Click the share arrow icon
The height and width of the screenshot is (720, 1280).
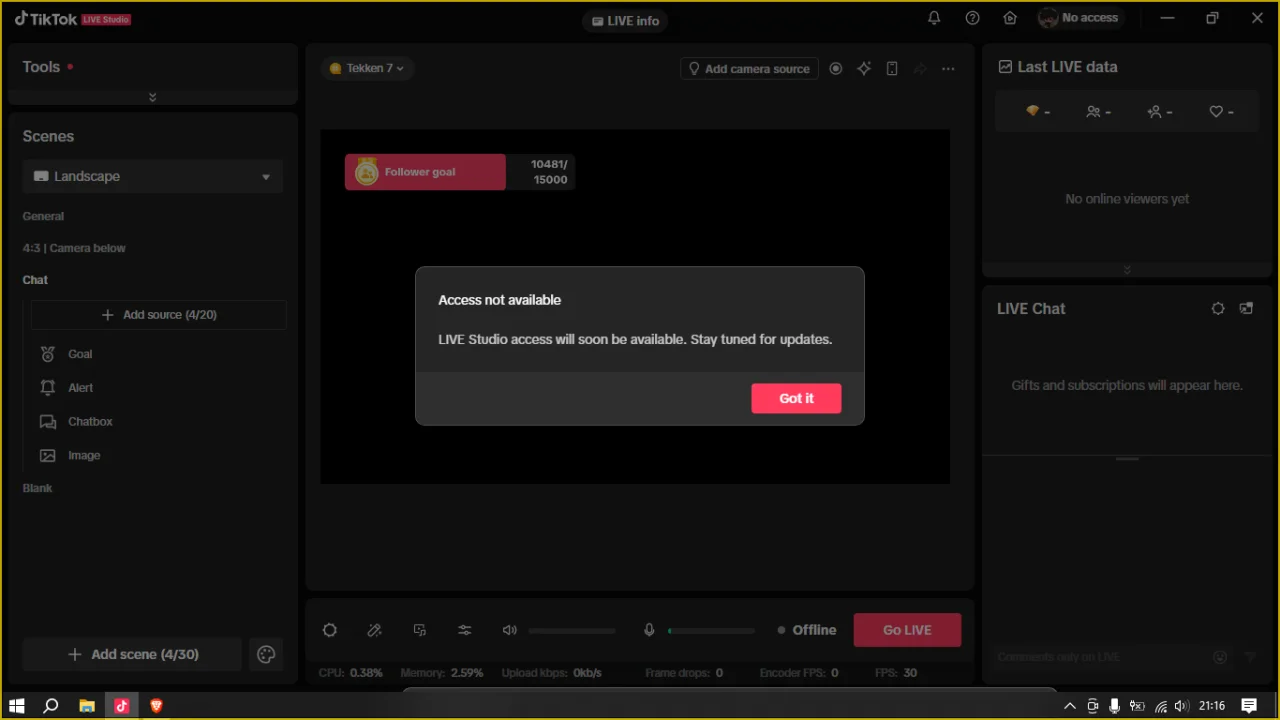coord(920,69)
